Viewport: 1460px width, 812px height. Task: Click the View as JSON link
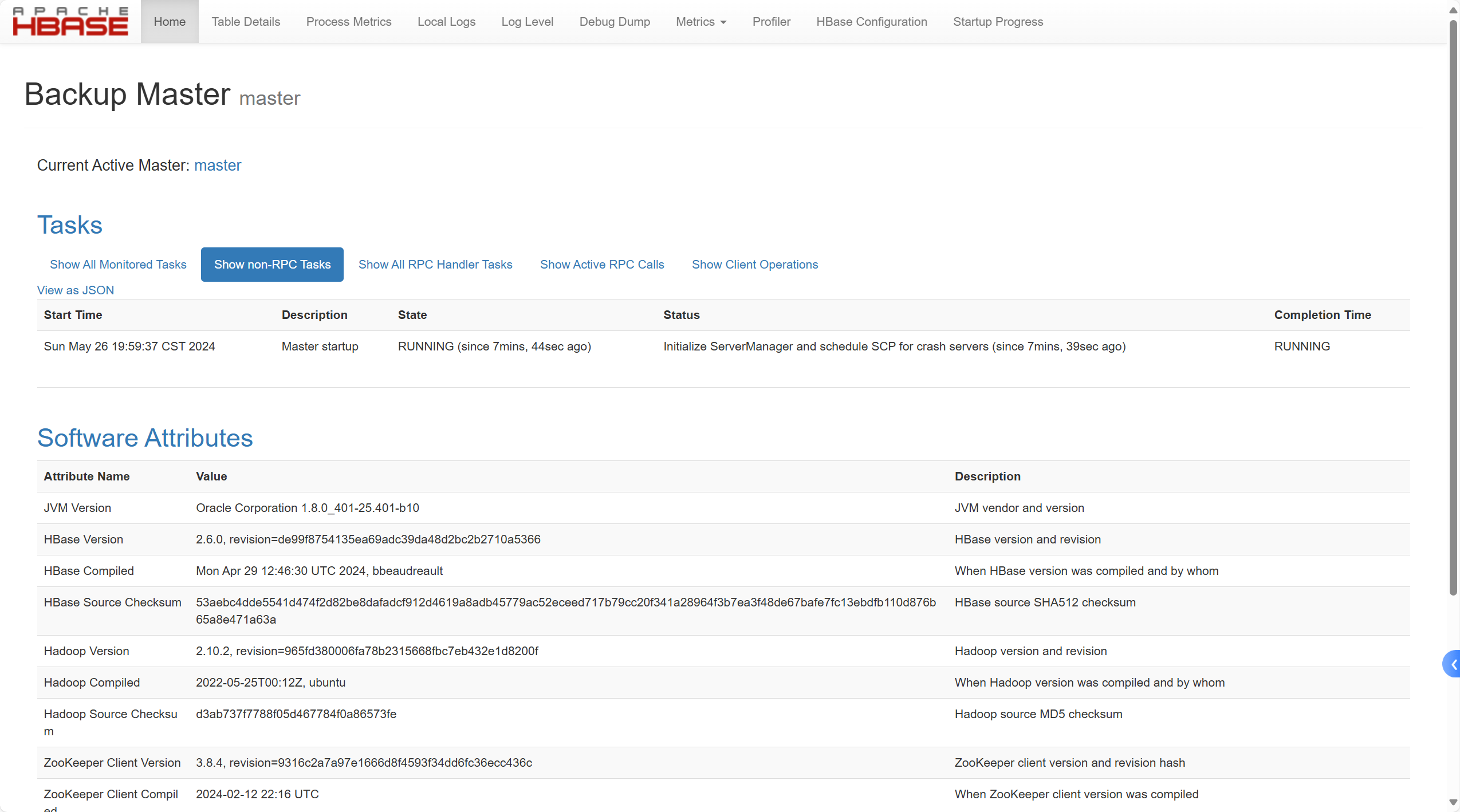(x=76, y=290)
